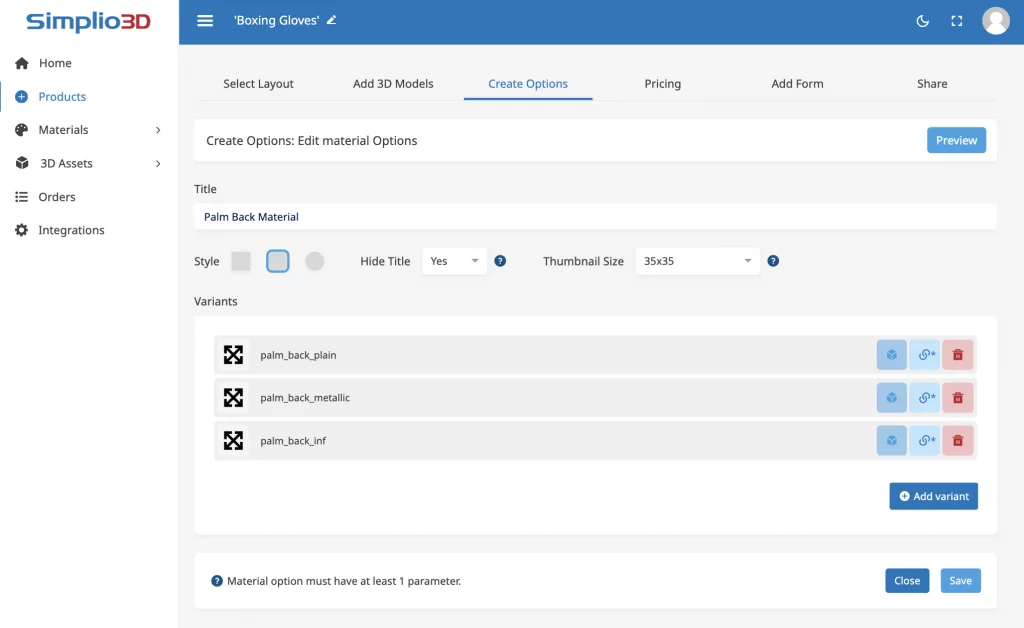Select the rounded square style option
This screenshot has width=1024, height=628.
[x=277, y=260]
